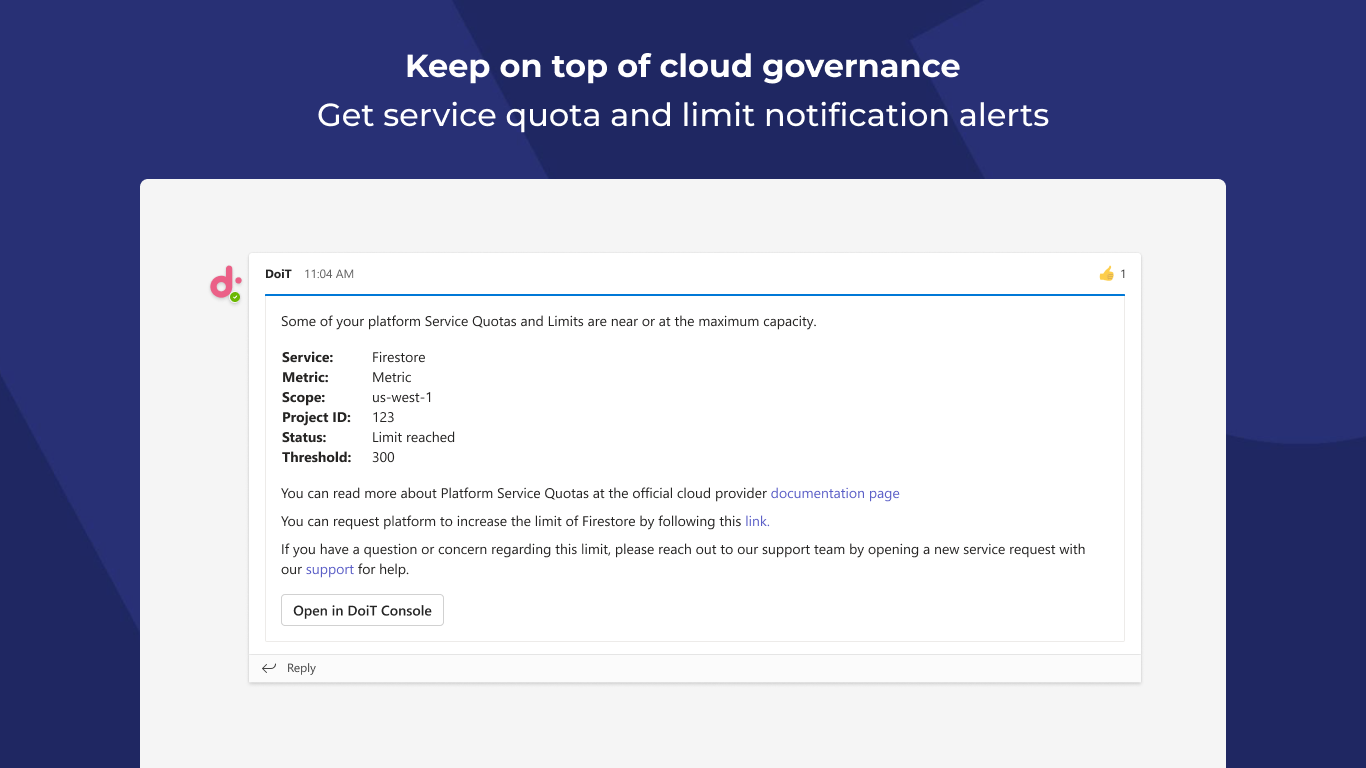Open the documentation page link

[835, 493]
